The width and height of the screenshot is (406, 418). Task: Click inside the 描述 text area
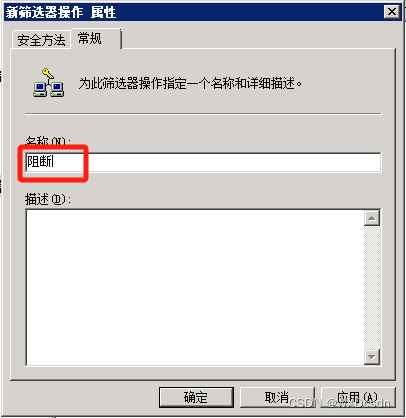[195, 288]
